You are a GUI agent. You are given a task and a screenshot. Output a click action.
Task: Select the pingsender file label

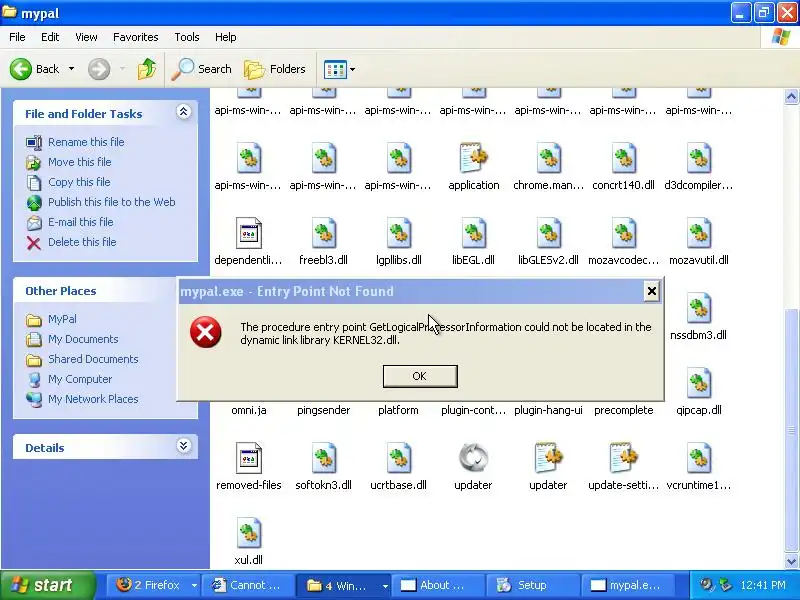pos(323,410)
